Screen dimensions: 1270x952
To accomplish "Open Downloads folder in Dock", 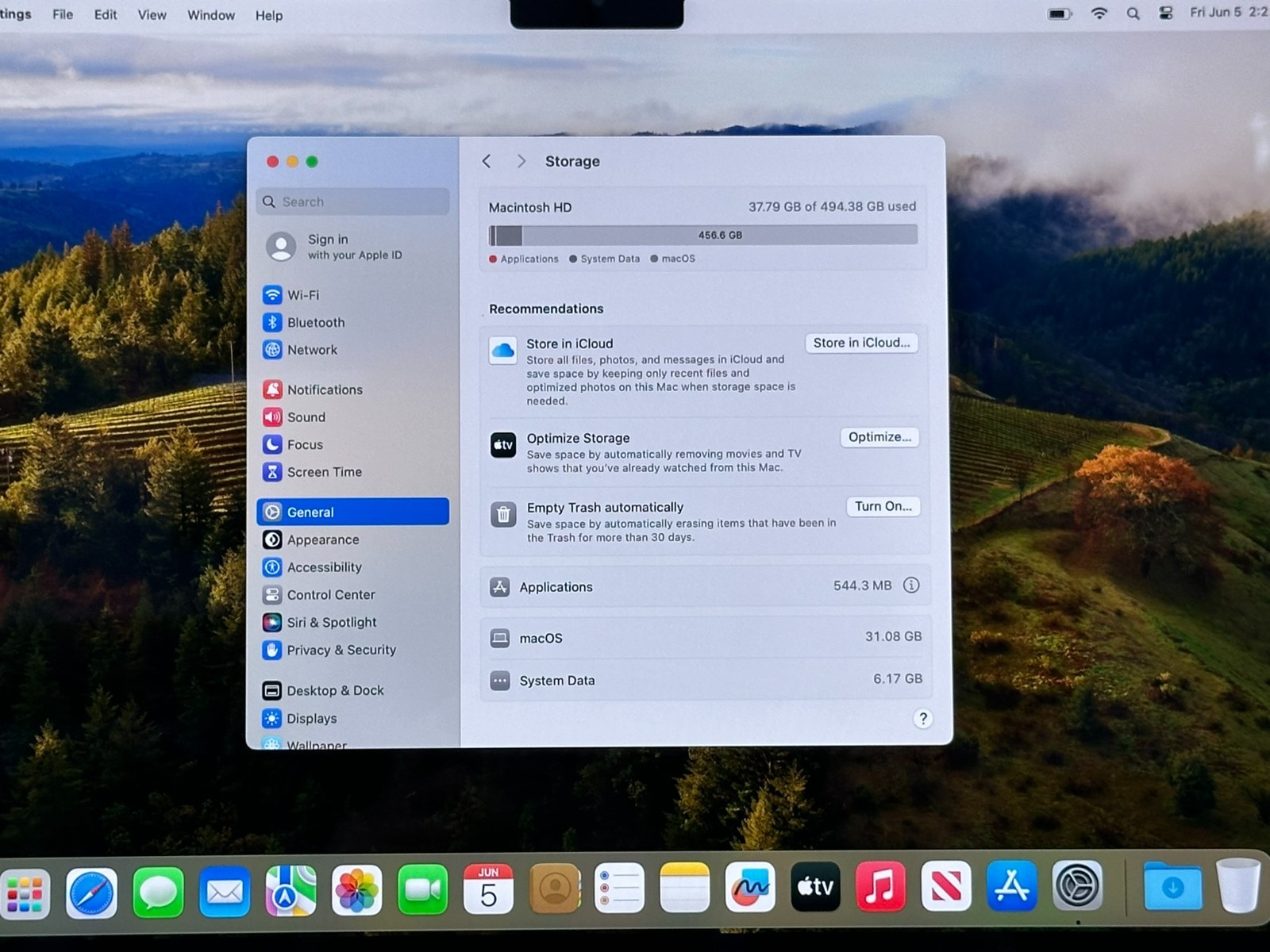I will pyautogui.click(x=1172, y=886).
